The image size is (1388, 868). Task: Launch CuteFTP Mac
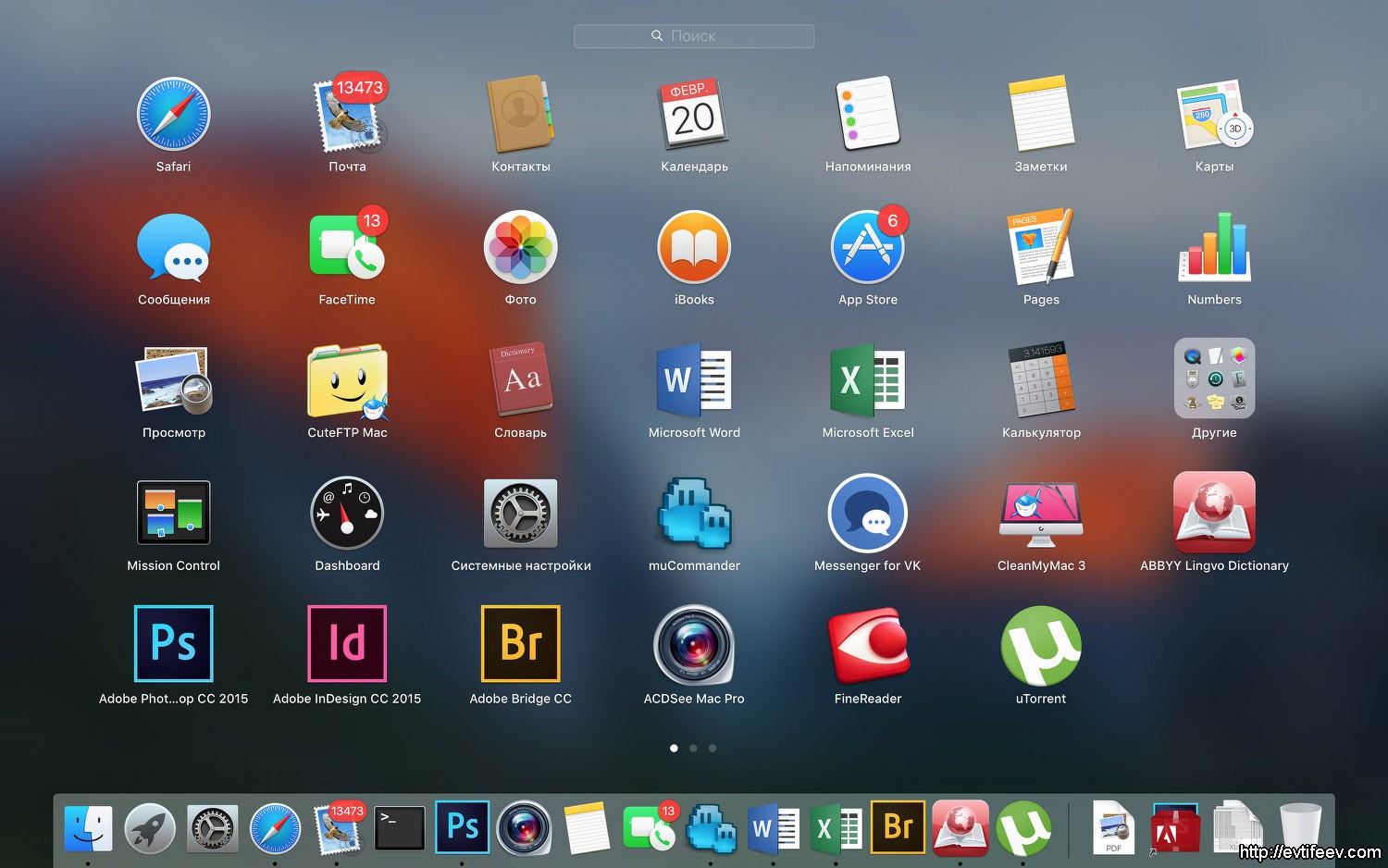[x=347, y=379]
